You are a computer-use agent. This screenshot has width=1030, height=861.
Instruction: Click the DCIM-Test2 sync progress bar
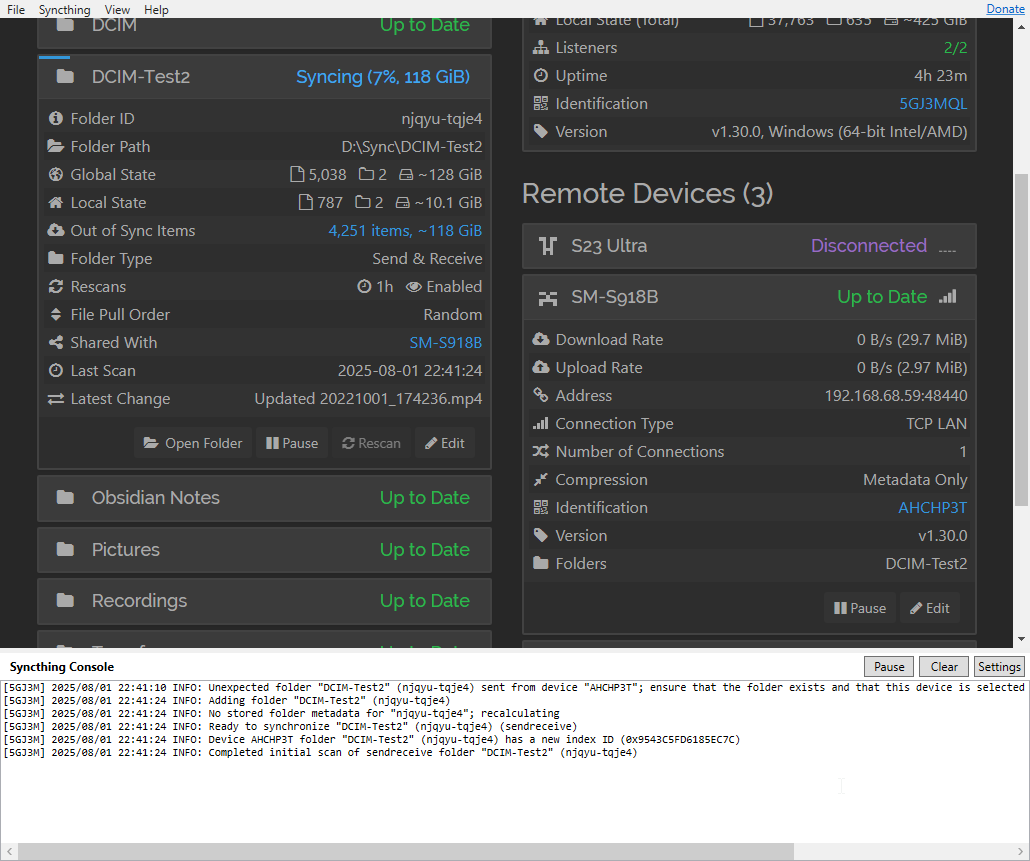tap(55, 57)
